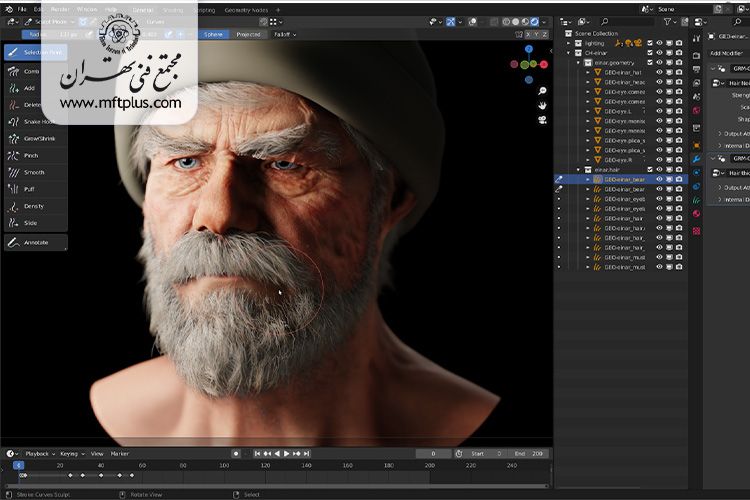Uncheck the einar.geometry collection checkbox
Screen dimensions: 750x500
click(650, 63)
